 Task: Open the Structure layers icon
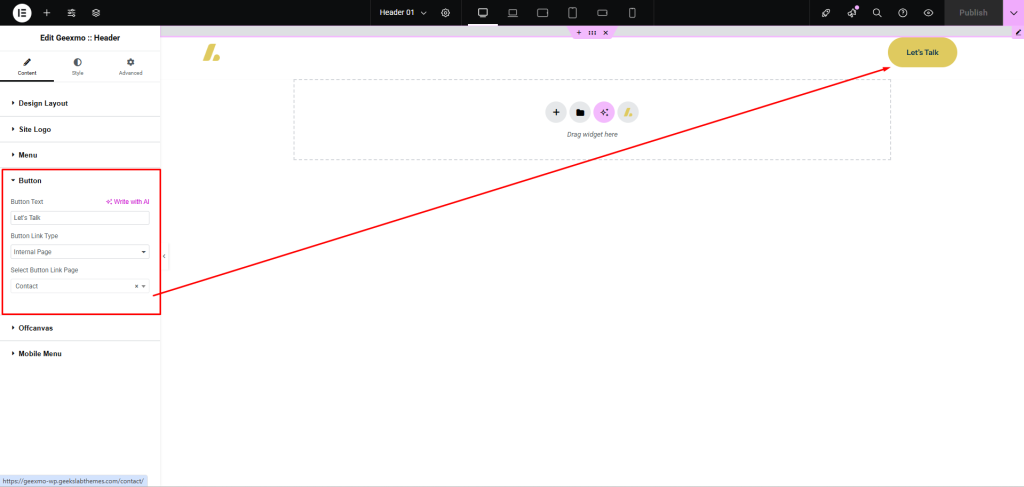click(x=96, y=13)
